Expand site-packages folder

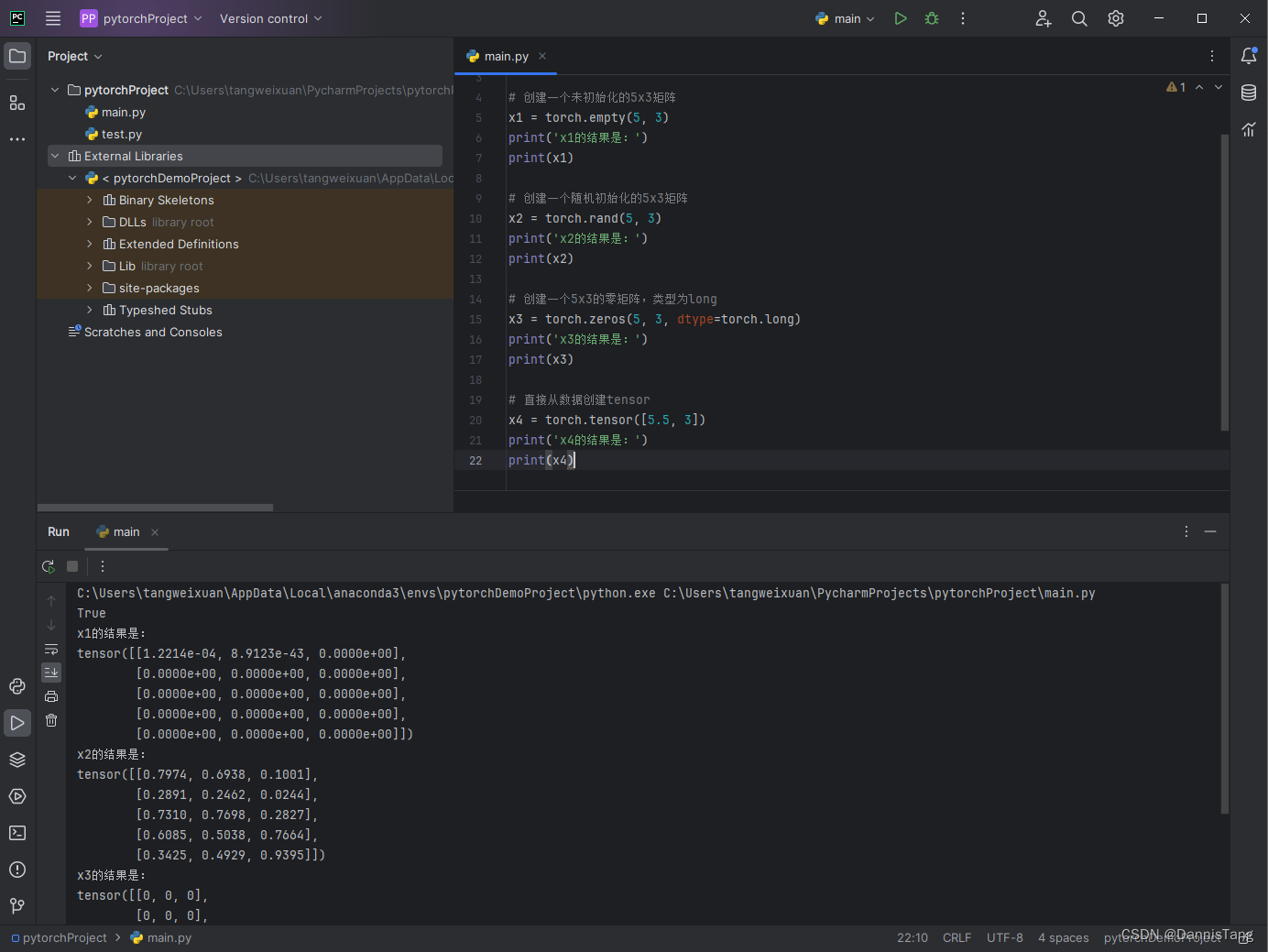(x=90, y=288)
